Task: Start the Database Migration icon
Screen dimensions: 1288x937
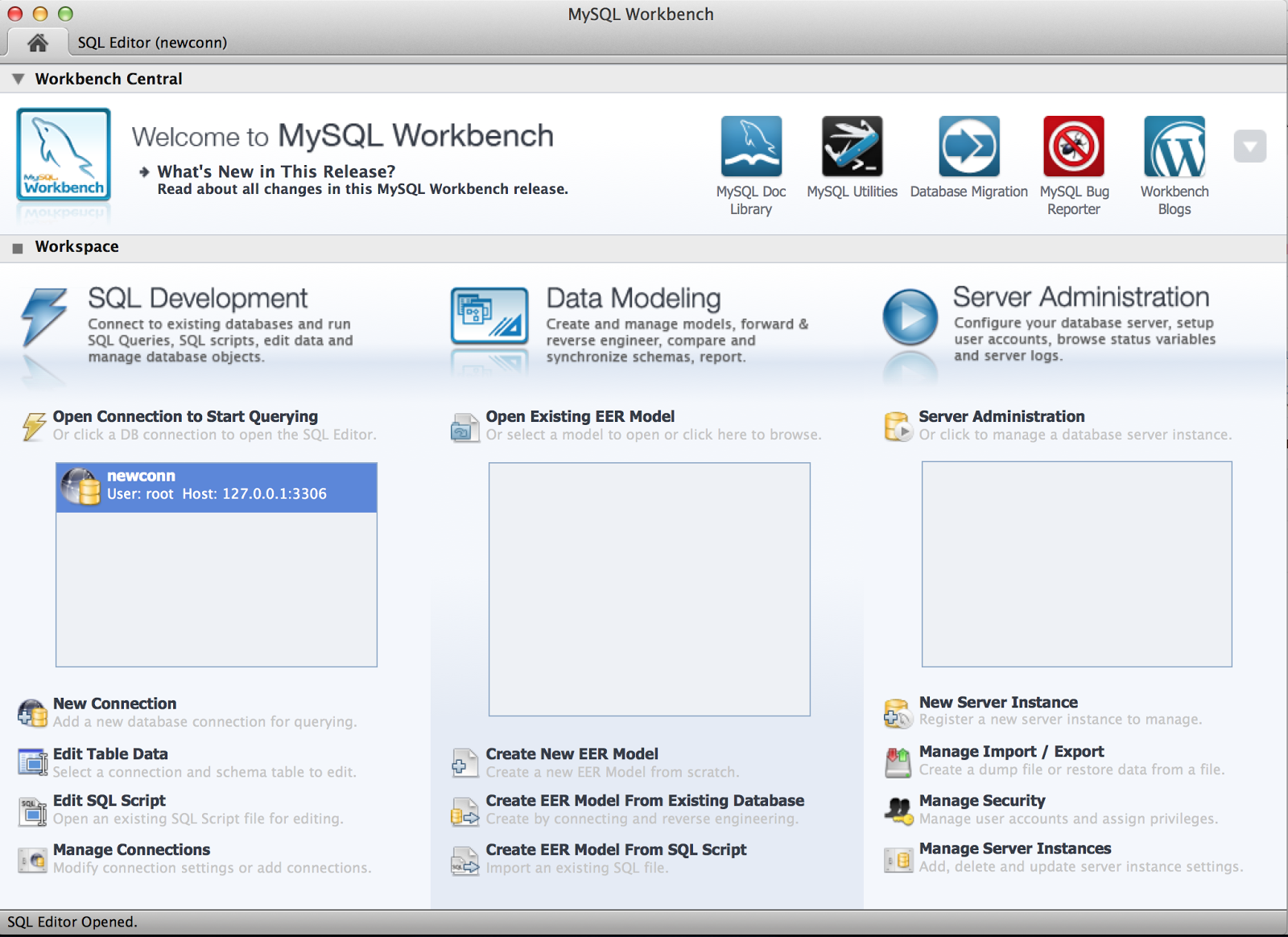Action: coord(969,147)
